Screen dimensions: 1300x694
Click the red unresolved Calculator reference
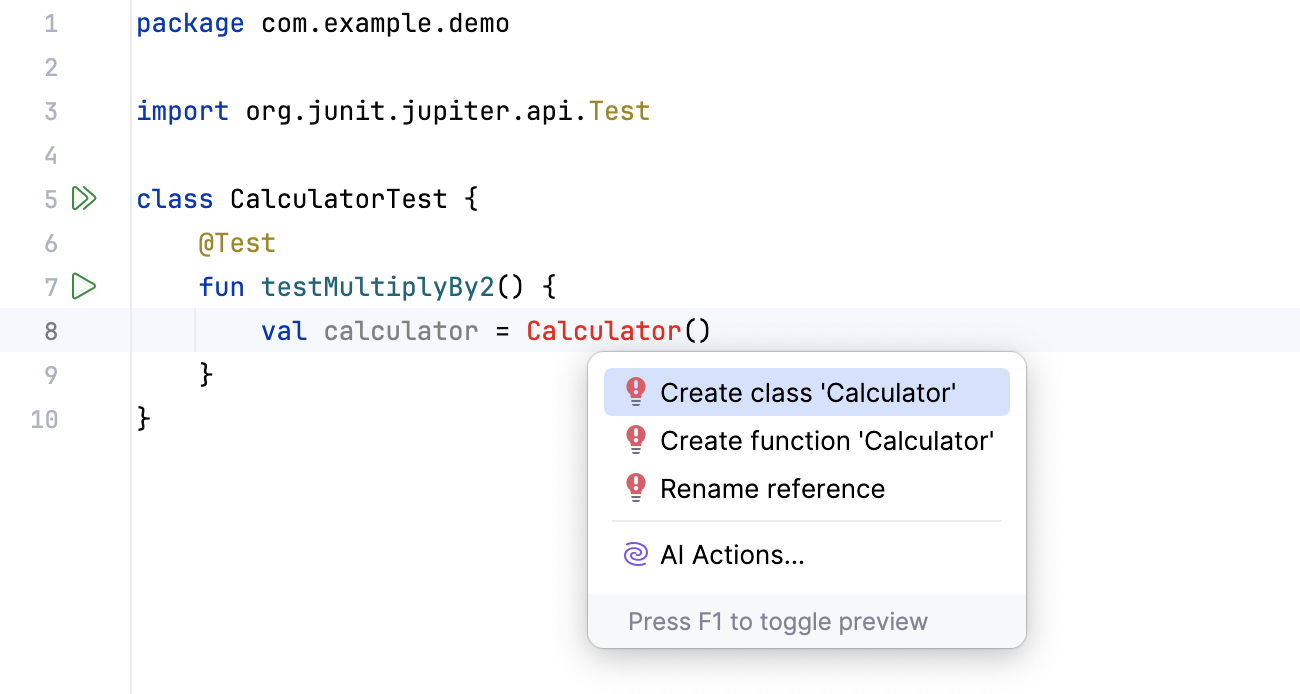point(603,331)
